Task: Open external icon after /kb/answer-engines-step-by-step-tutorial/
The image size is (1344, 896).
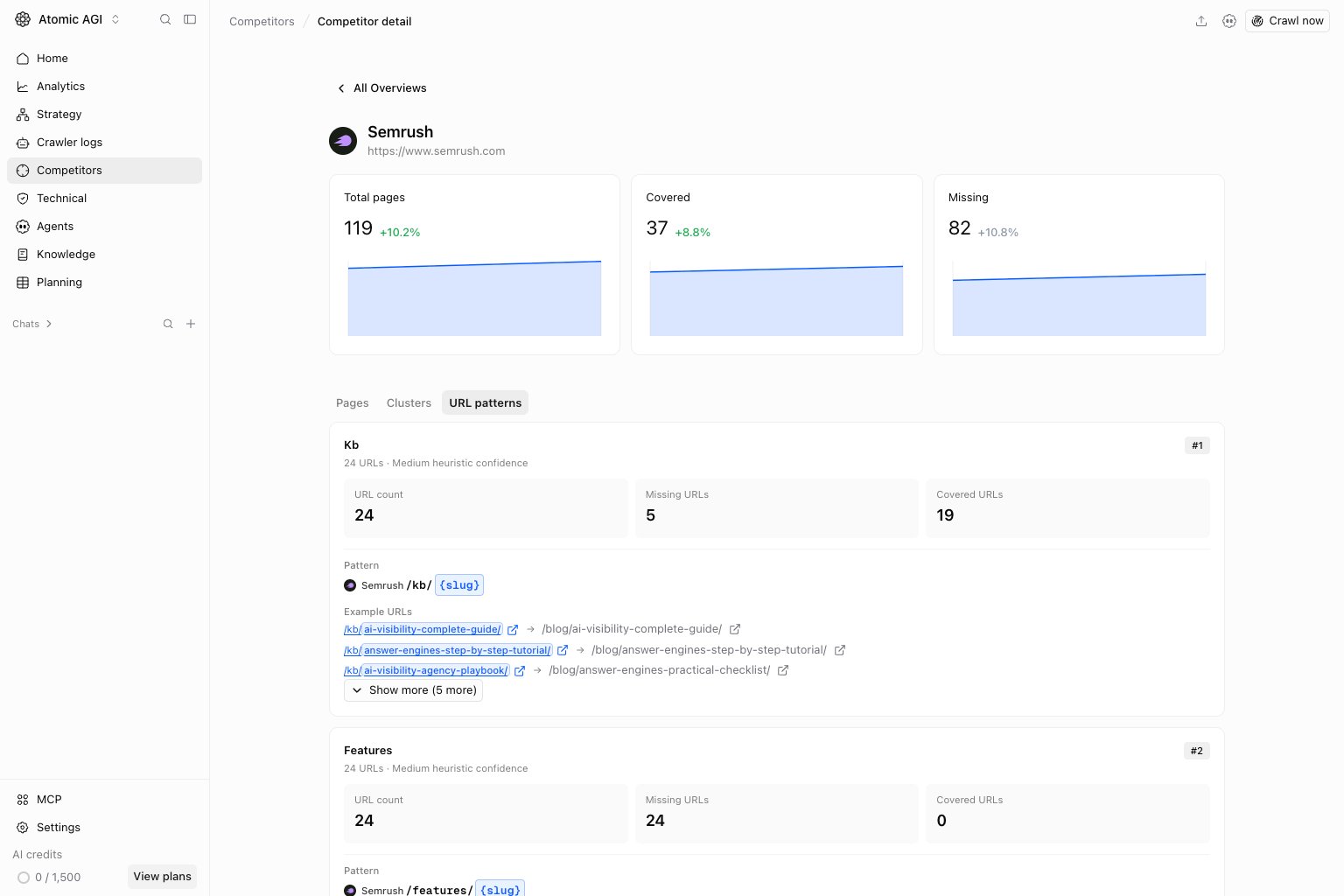Action: 563,650
